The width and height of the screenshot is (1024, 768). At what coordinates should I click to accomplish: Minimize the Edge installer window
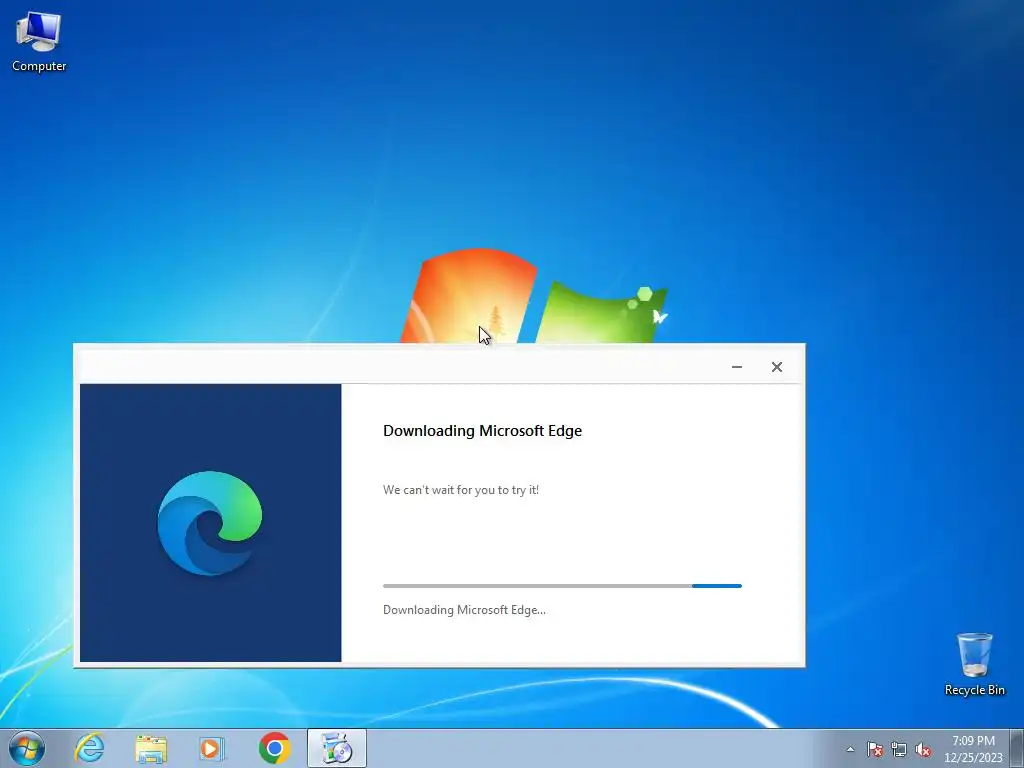(x=737, y=367)
